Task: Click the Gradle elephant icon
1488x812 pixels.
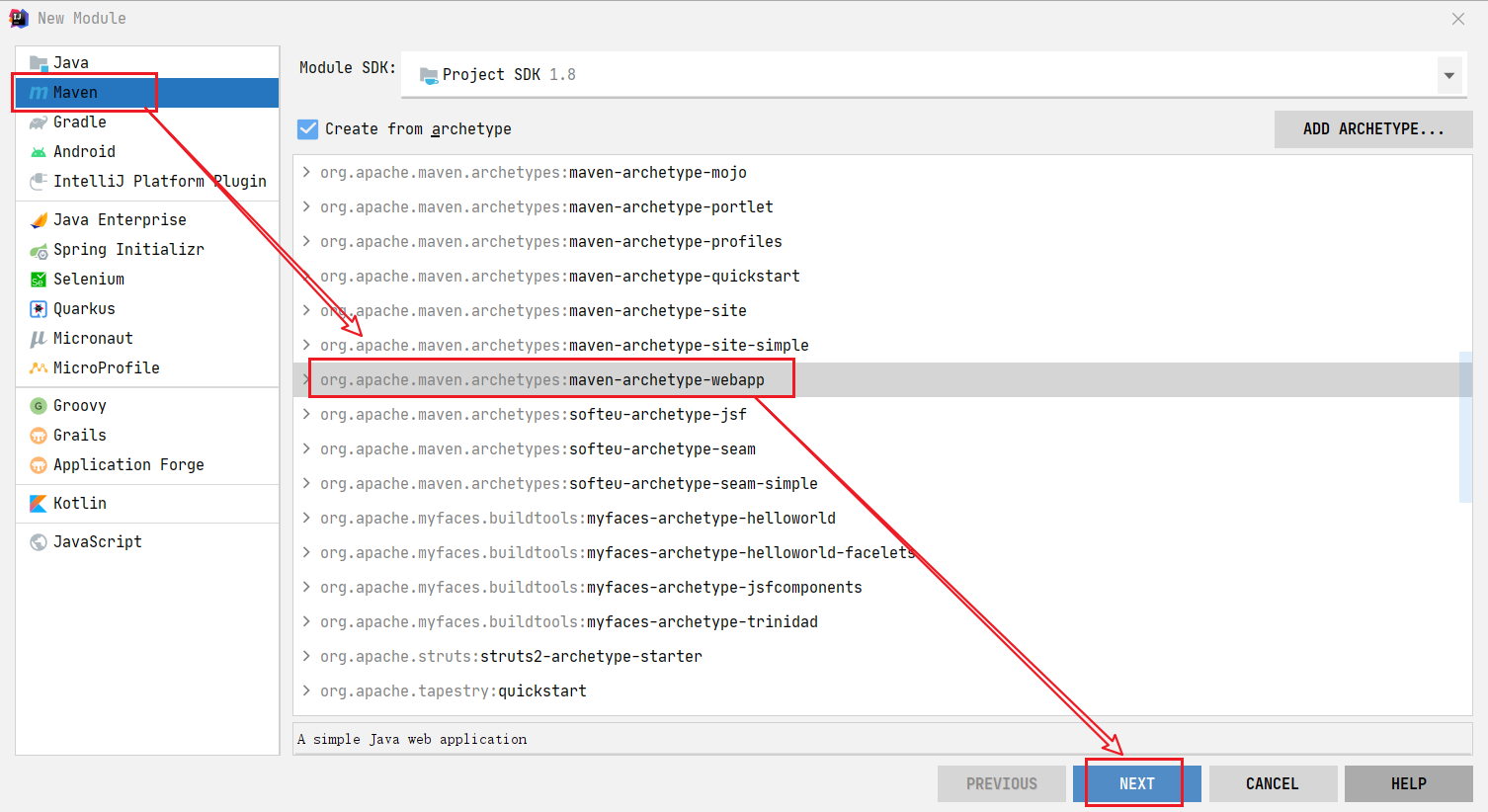Action: coord(39,122)
